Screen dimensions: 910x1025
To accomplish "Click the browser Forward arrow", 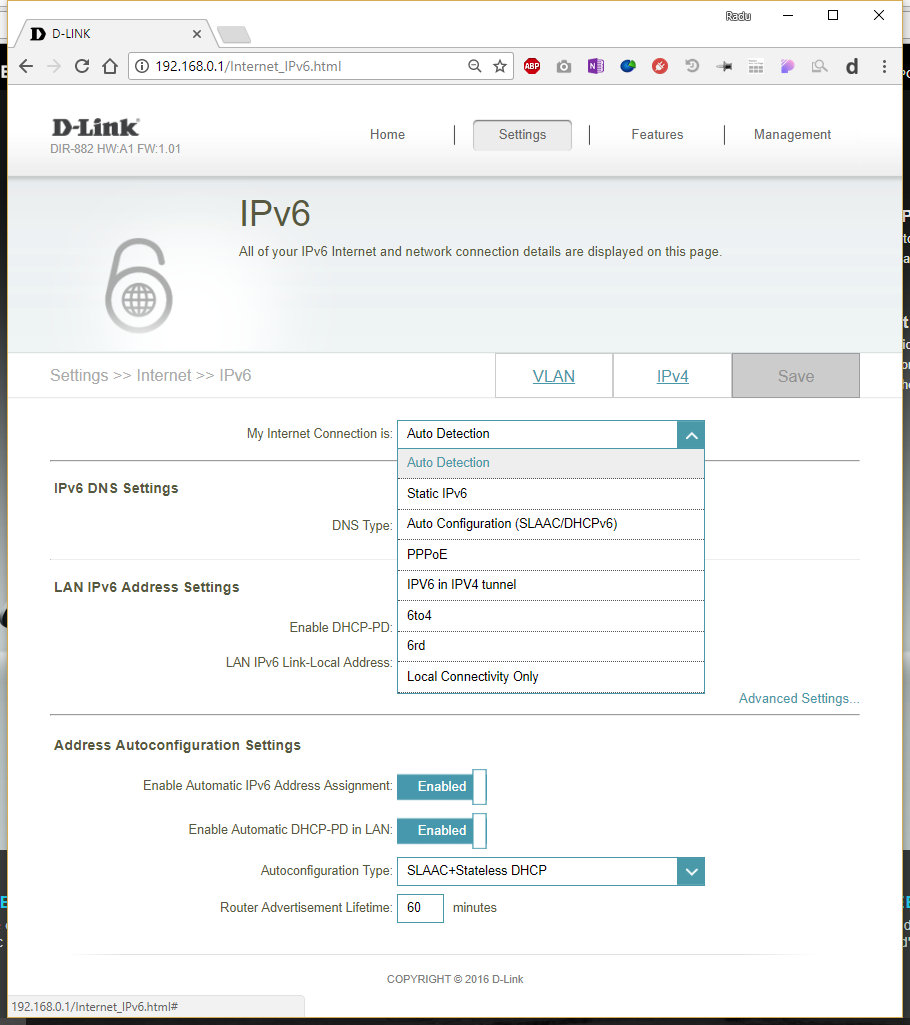I will 54,66.
